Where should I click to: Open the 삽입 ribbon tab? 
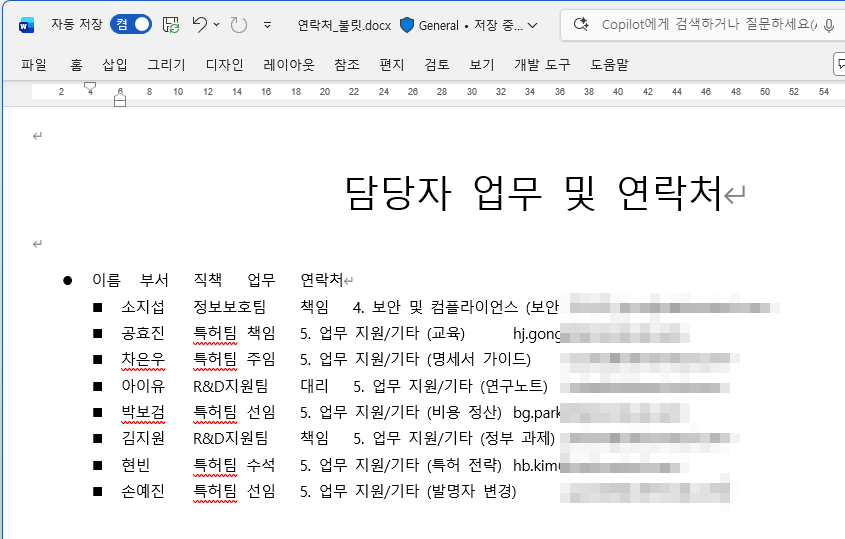(x=115, y=65)
